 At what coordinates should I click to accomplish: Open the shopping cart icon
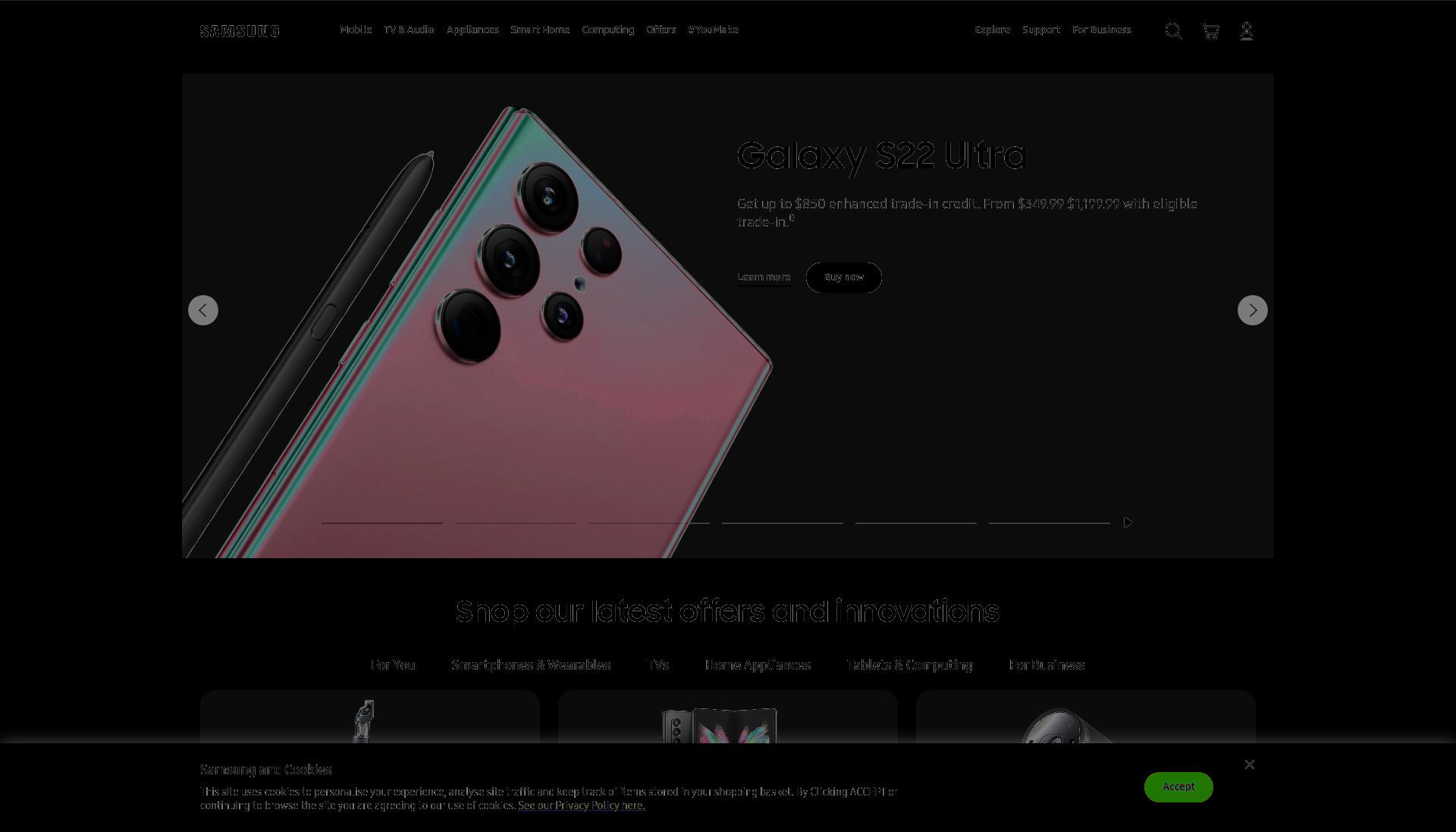pyautogui.click(x=1210, y=31)
